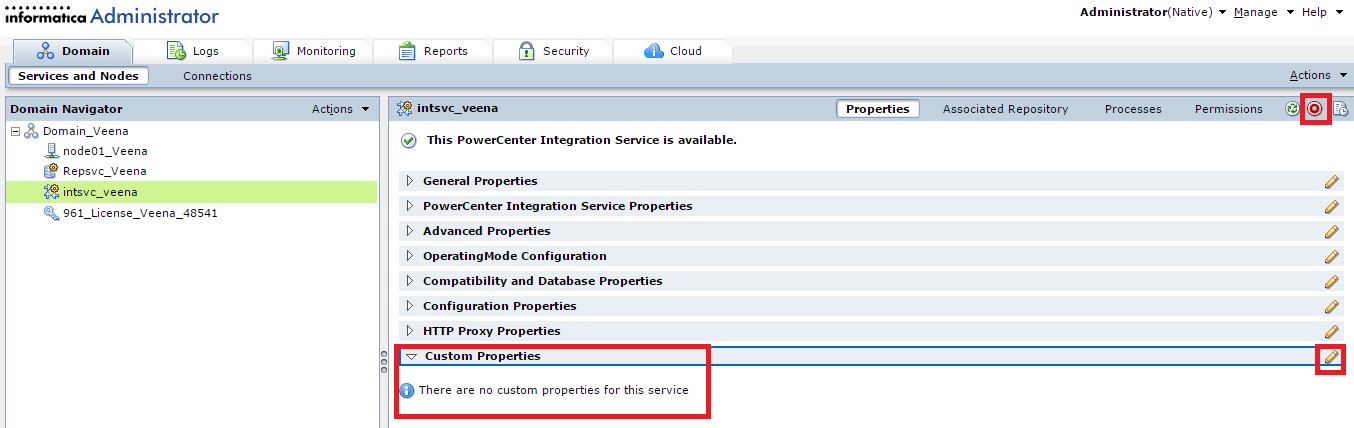This screenshot has height=428, width=1354.
Task: Select Services and Nodes view
Action: point(78,76)
